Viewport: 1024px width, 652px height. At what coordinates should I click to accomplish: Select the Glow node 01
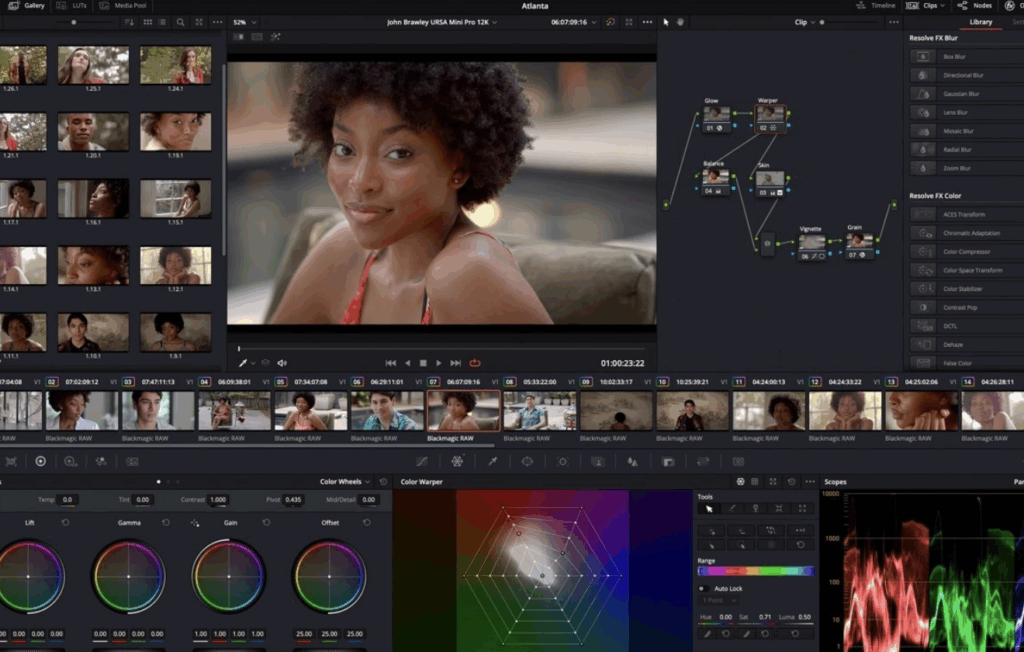[x=716, y=118]
